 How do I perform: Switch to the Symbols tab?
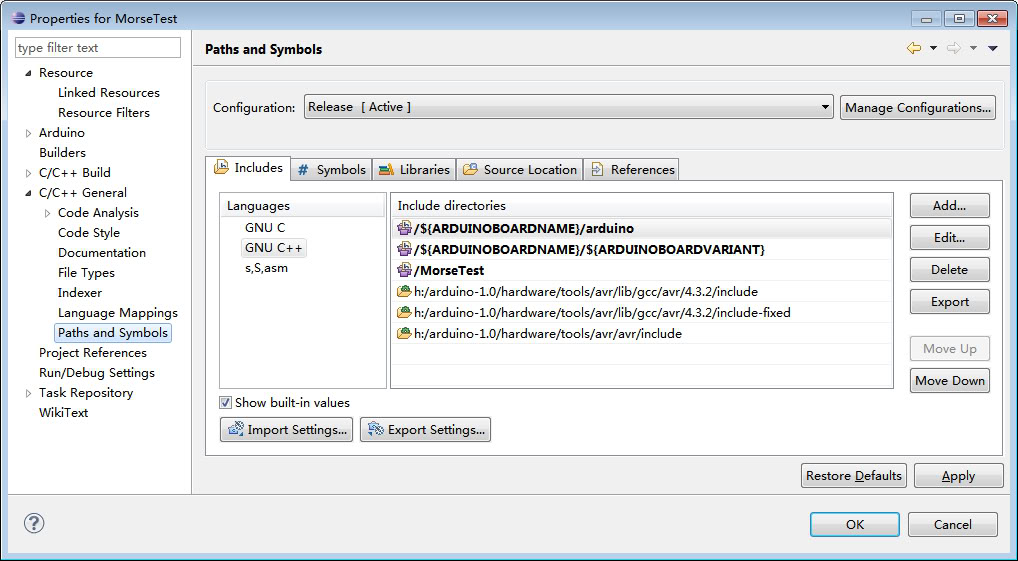[331, 170]
